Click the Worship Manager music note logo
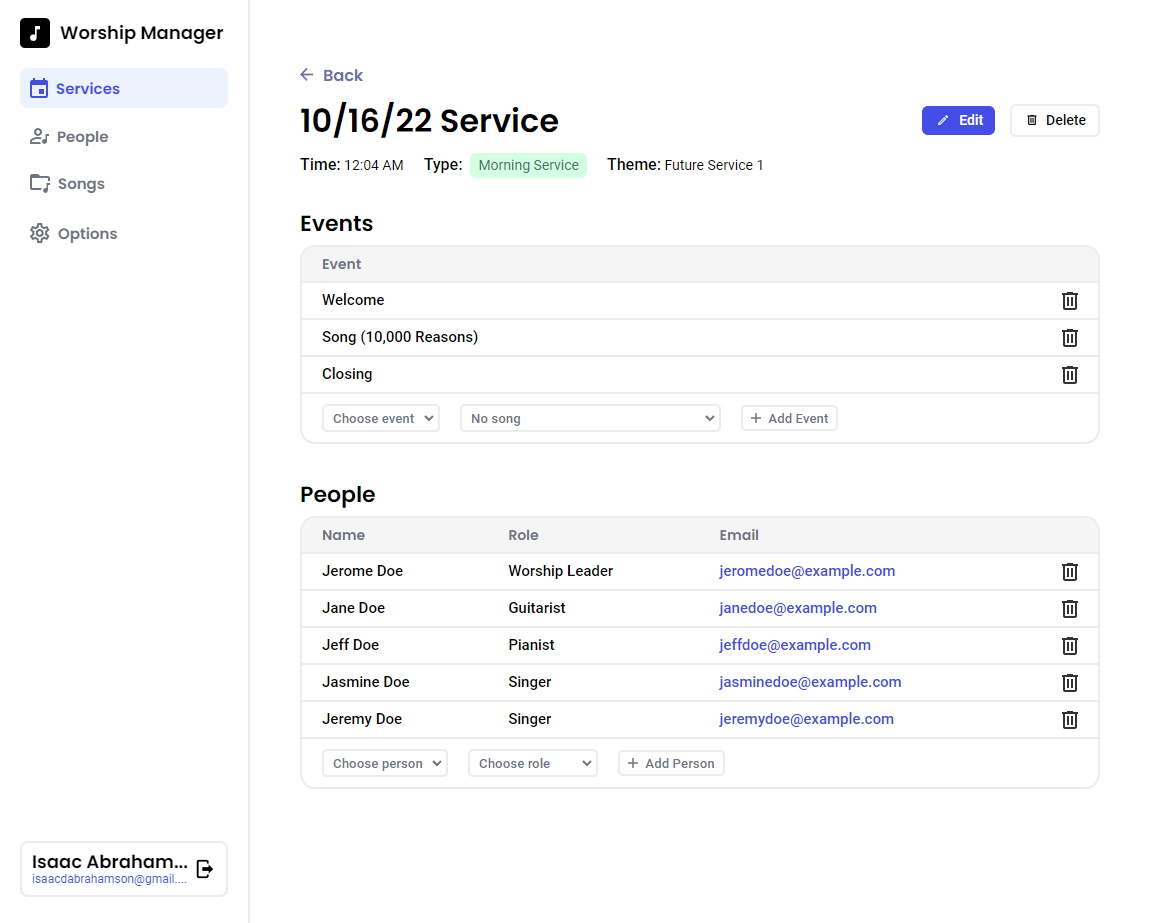The width and height of the screenshot is (1165, 923). click(x=35, y=32)
